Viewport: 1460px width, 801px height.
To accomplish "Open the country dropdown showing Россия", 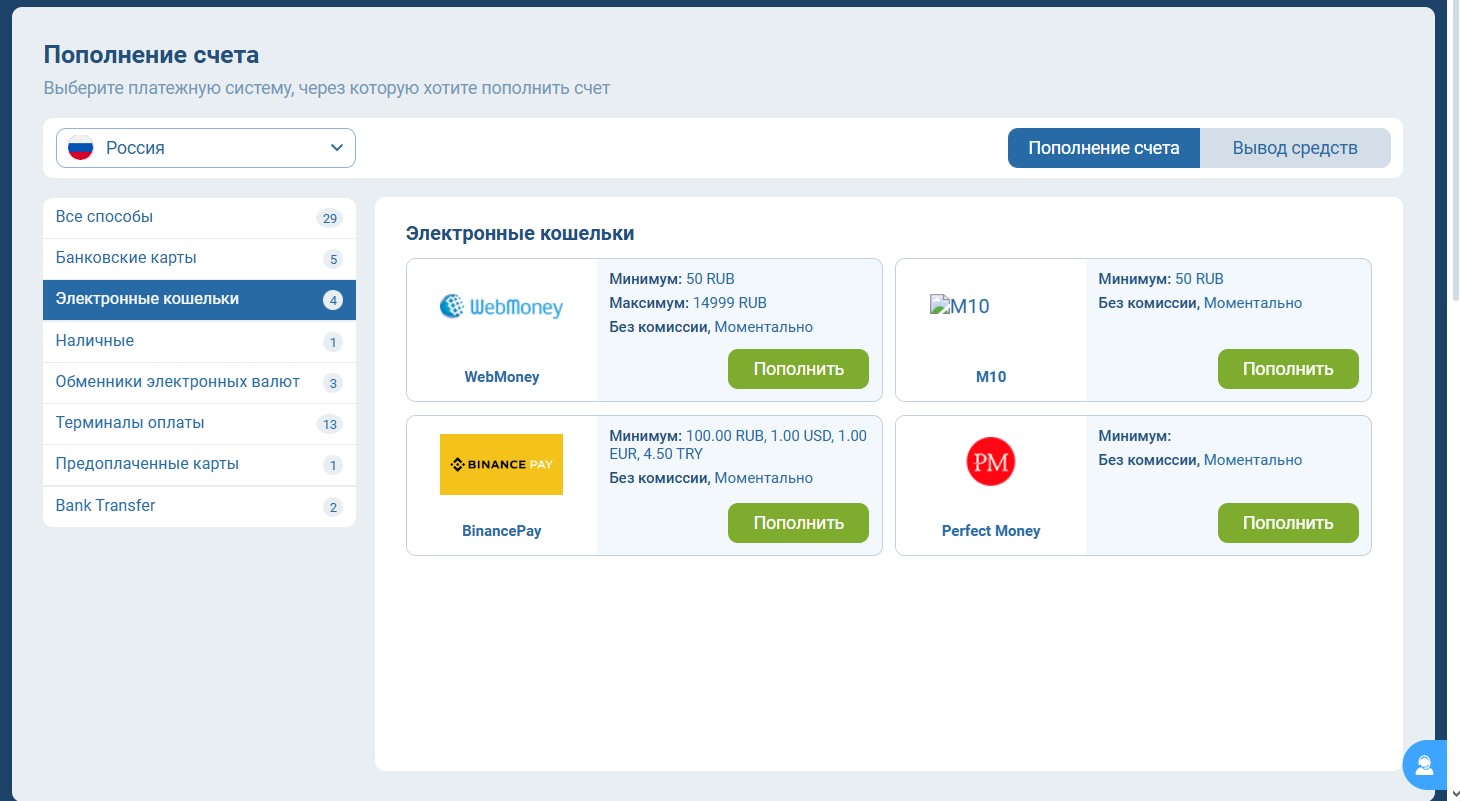I will 206,148.
